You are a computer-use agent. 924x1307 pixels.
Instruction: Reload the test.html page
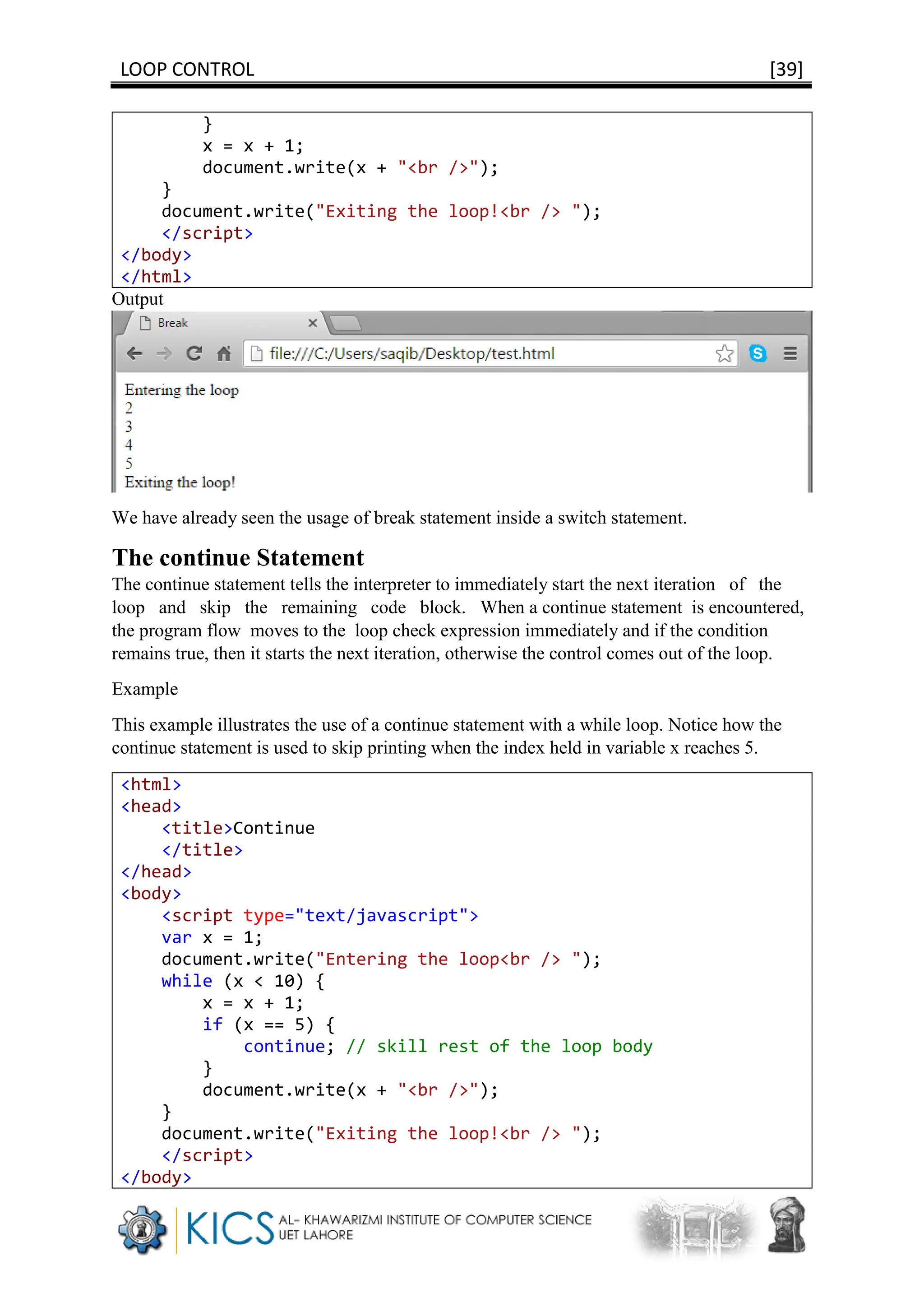pyautogui.click(x=194, y=353)
